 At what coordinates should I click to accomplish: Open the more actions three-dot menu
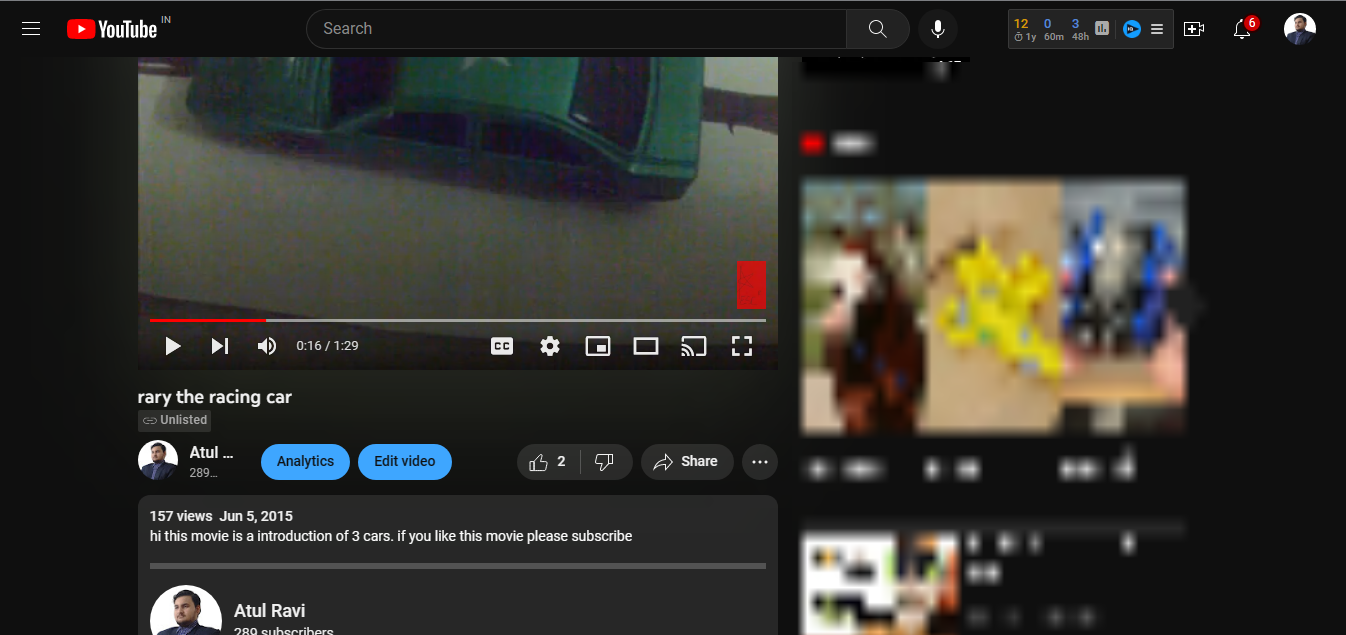point(760,462)
